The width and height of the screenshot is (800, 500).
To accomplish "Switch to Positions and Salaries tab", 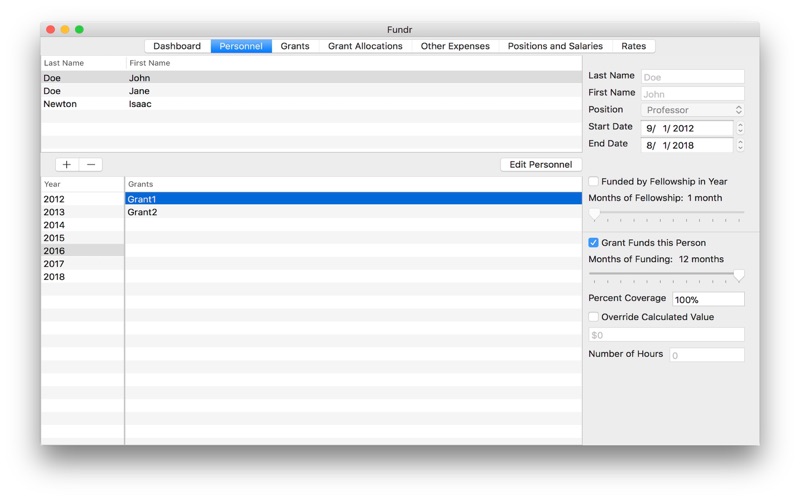I will tap(555, 46).
